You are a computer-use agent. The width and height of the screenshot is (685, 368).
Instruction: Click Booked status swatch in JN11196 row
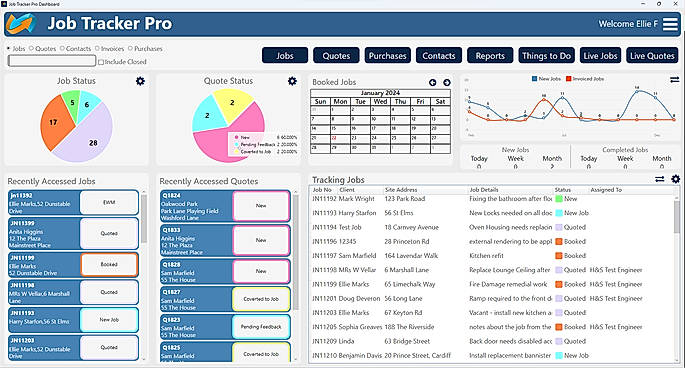558,241
